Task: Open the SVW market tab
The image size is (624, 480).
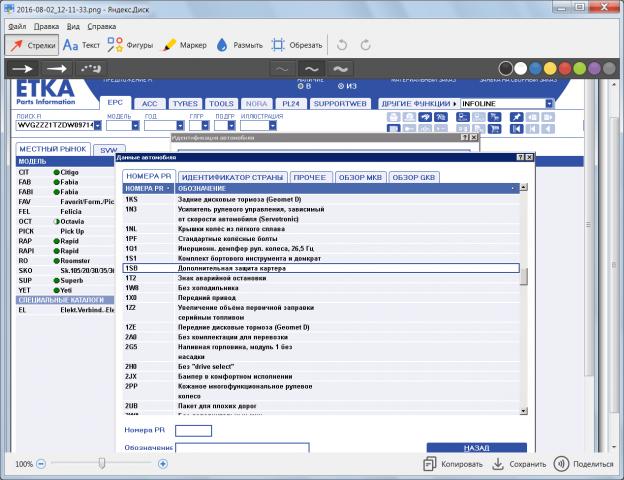Action: pyautogui.click(x=109, y=150)
